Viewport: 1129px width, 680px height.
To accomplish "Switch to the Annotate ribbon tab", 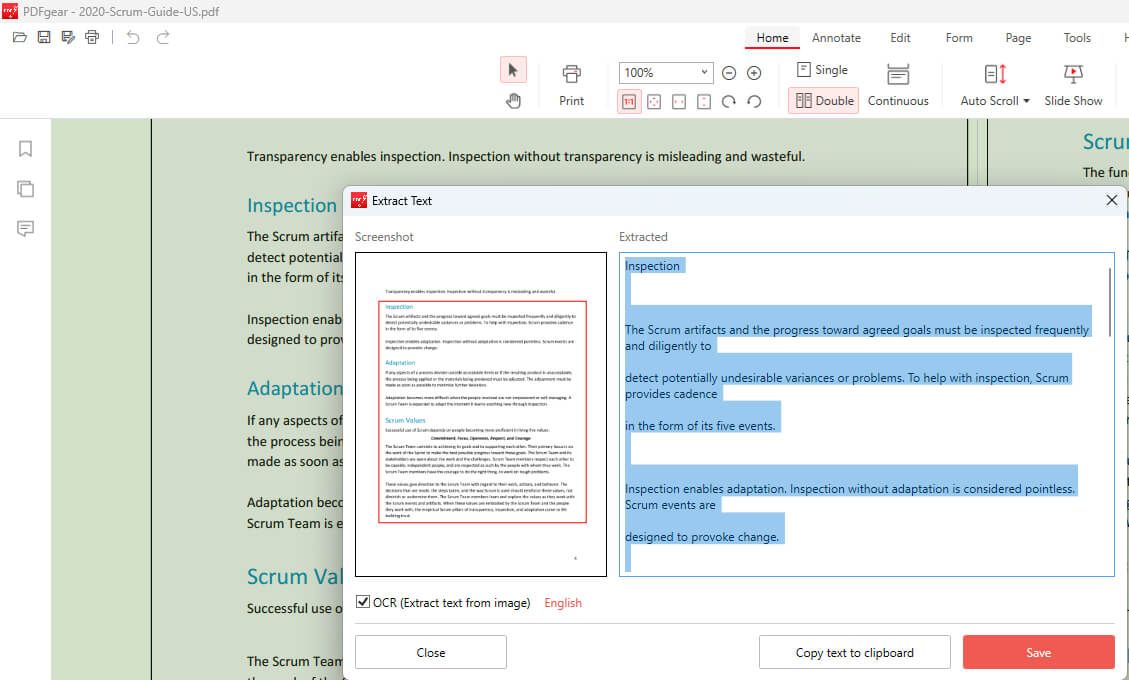I will point(836,37).
